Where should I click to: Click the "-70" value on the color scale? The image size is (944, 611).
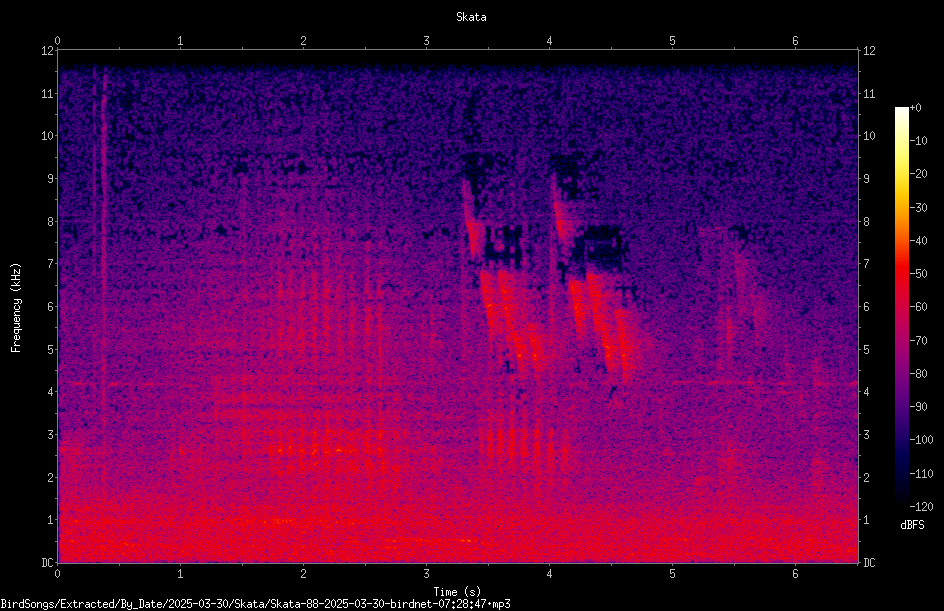click(919, 341)
